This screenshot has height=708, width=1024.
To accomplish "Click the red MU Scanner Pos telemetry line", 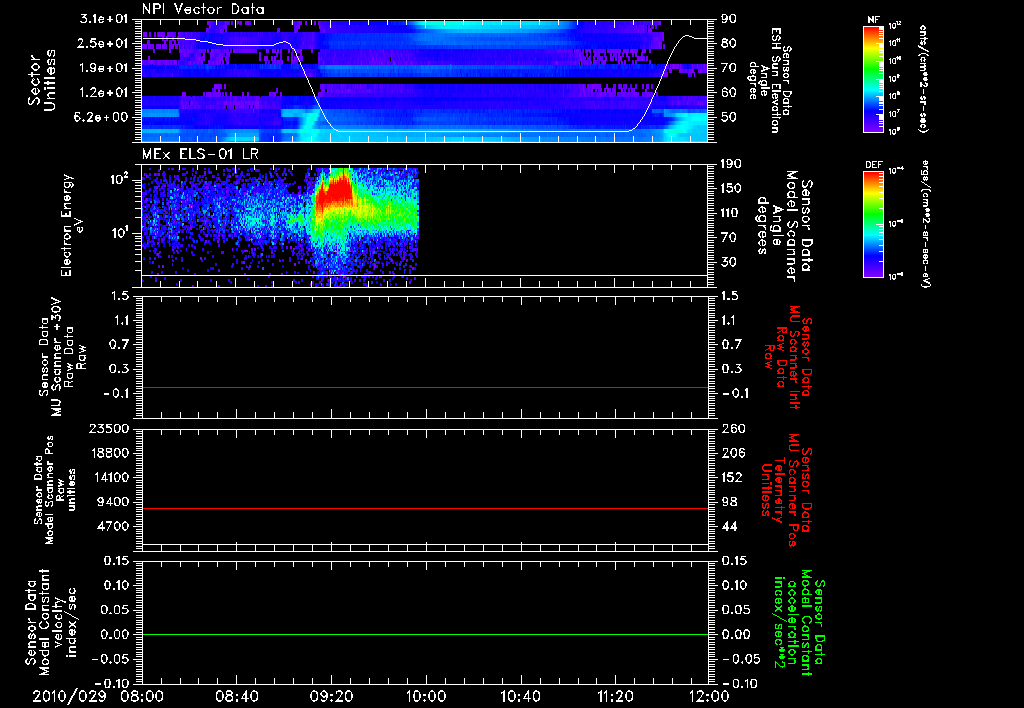I will click(x=424, y=508).
